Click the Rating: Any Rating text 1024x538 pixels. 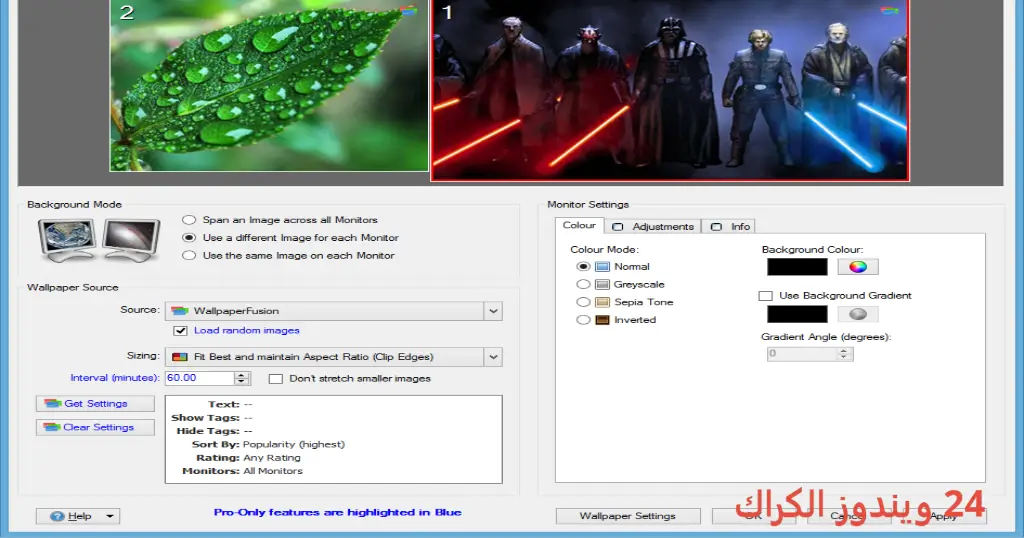(x=248, y=458)
